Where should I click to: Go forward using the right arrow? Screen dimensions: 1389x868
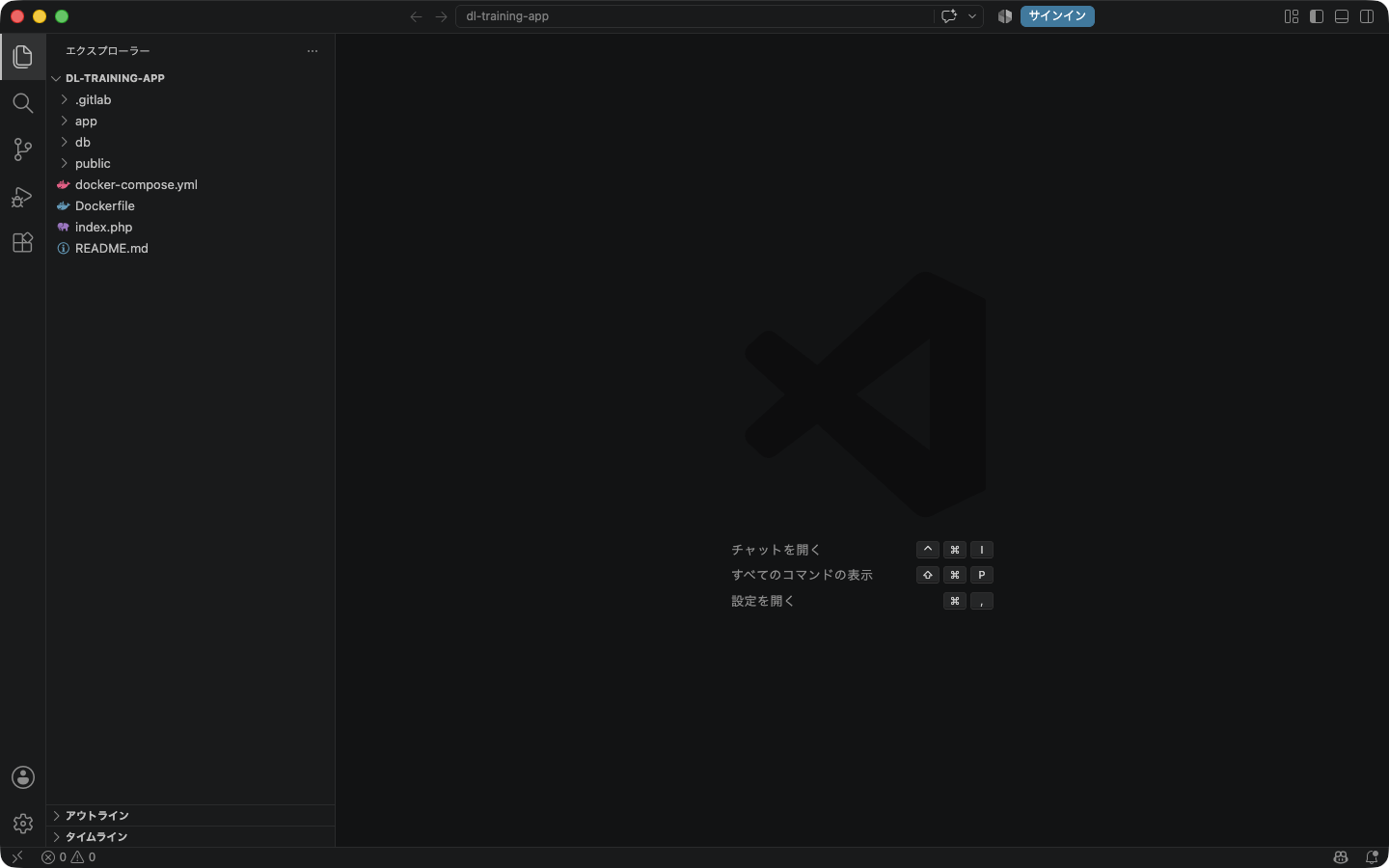pyautogui.click(x=441, y=16)
